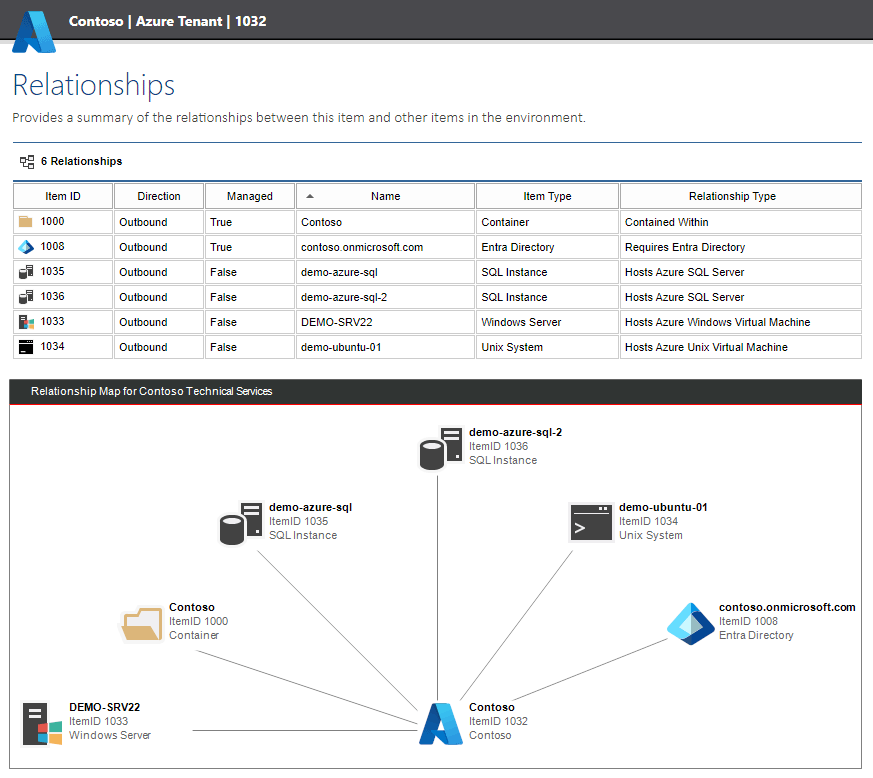Sort by the Name column header
This screenshot has height=778, width=873.
pyautogui.click(x=385, y=196)
